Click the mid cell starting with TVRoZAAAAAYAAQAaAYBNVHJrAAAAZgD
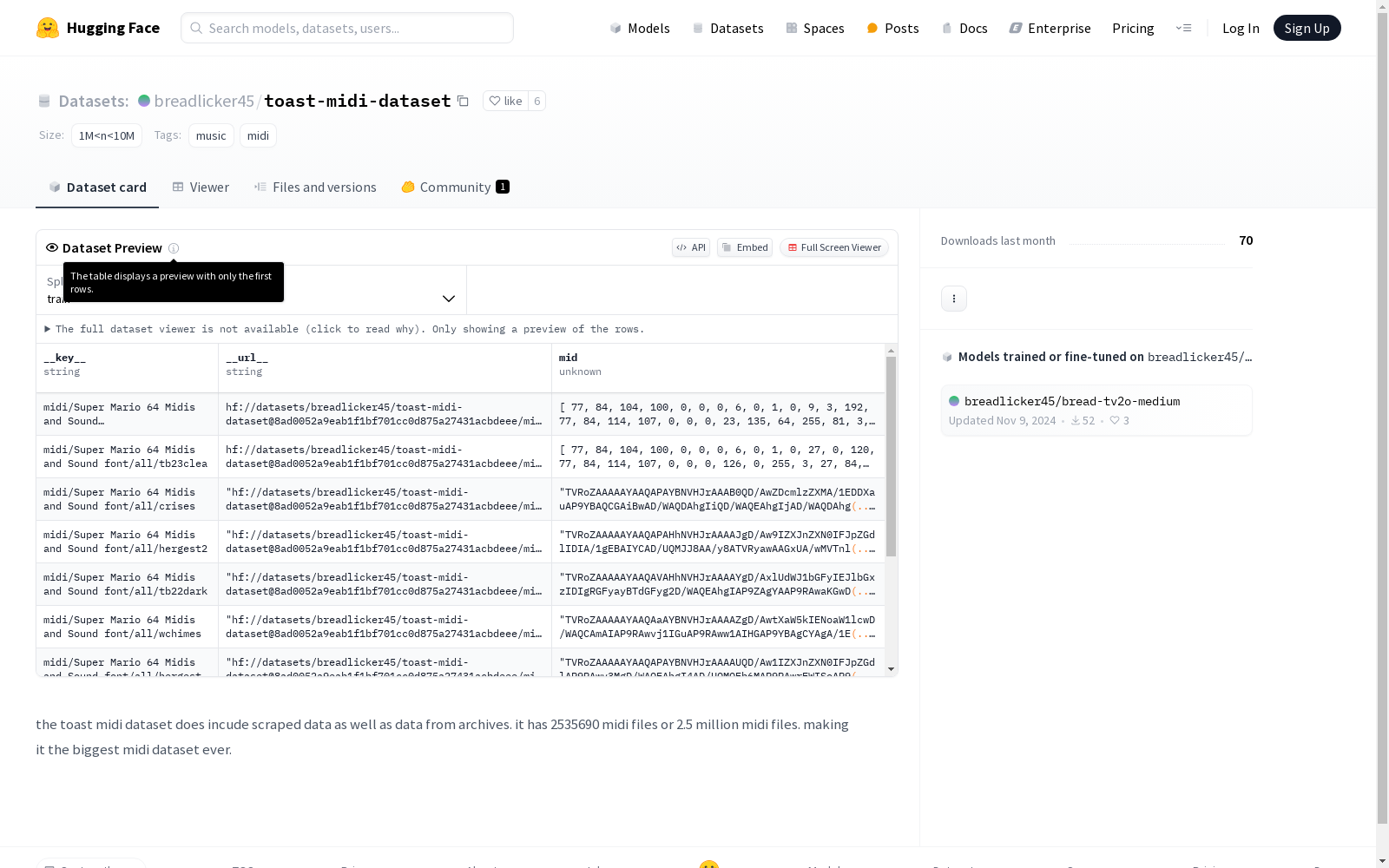 [x=718, y=627]
